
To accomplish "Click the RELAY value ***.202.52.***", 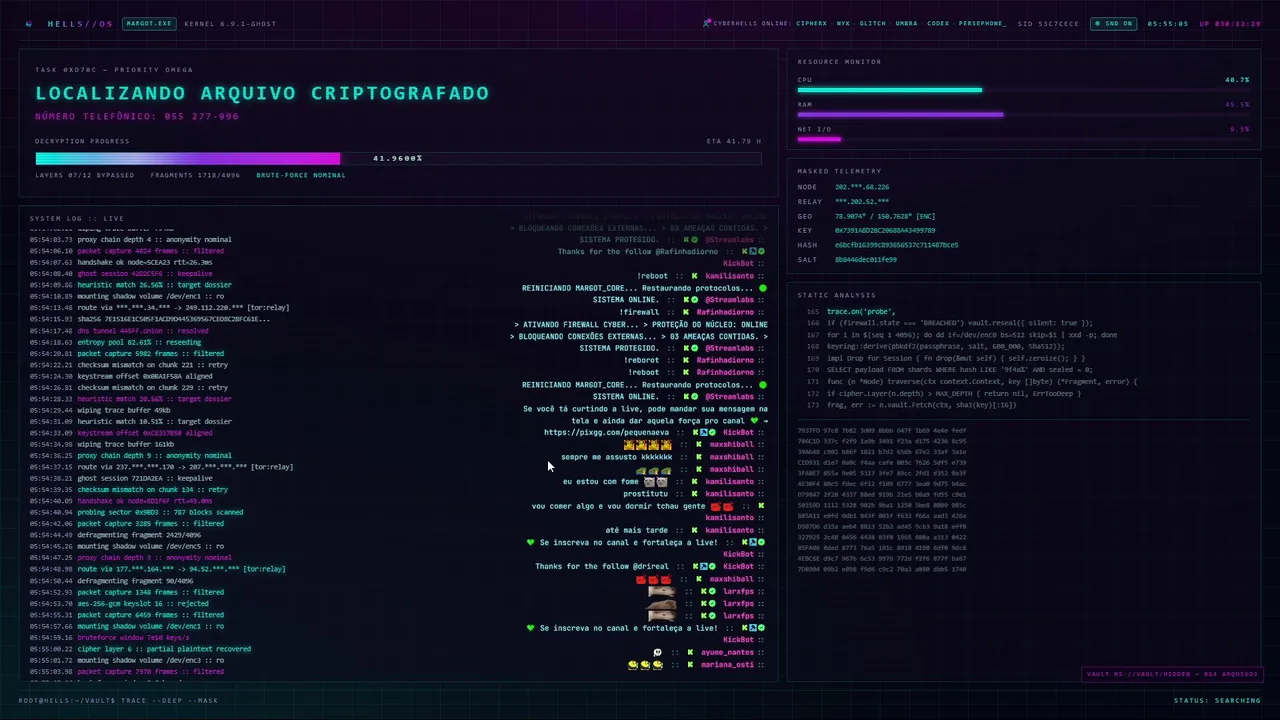I will point(862,201).
